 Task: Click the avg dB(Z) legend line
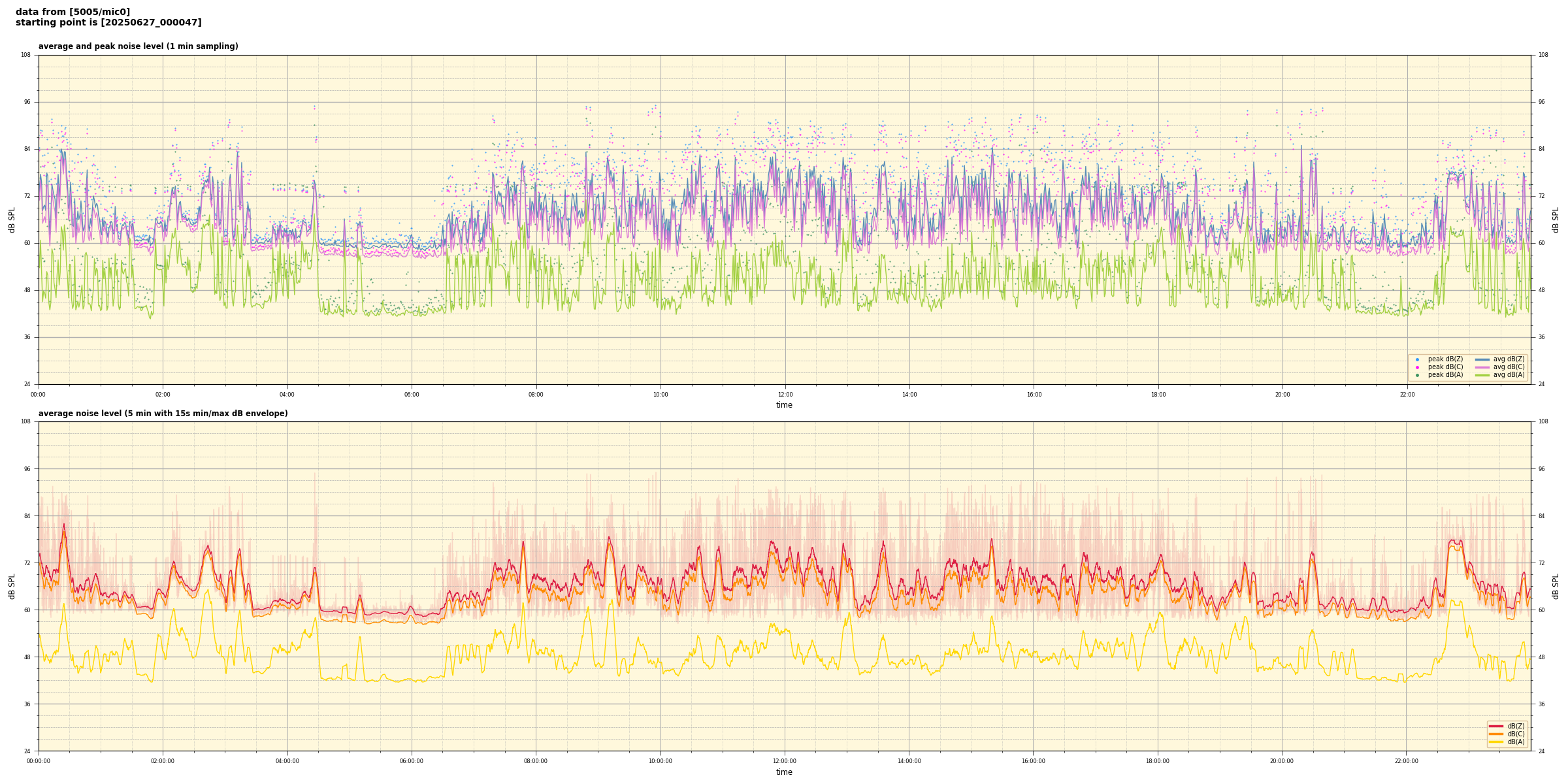tap(1482, 359)
